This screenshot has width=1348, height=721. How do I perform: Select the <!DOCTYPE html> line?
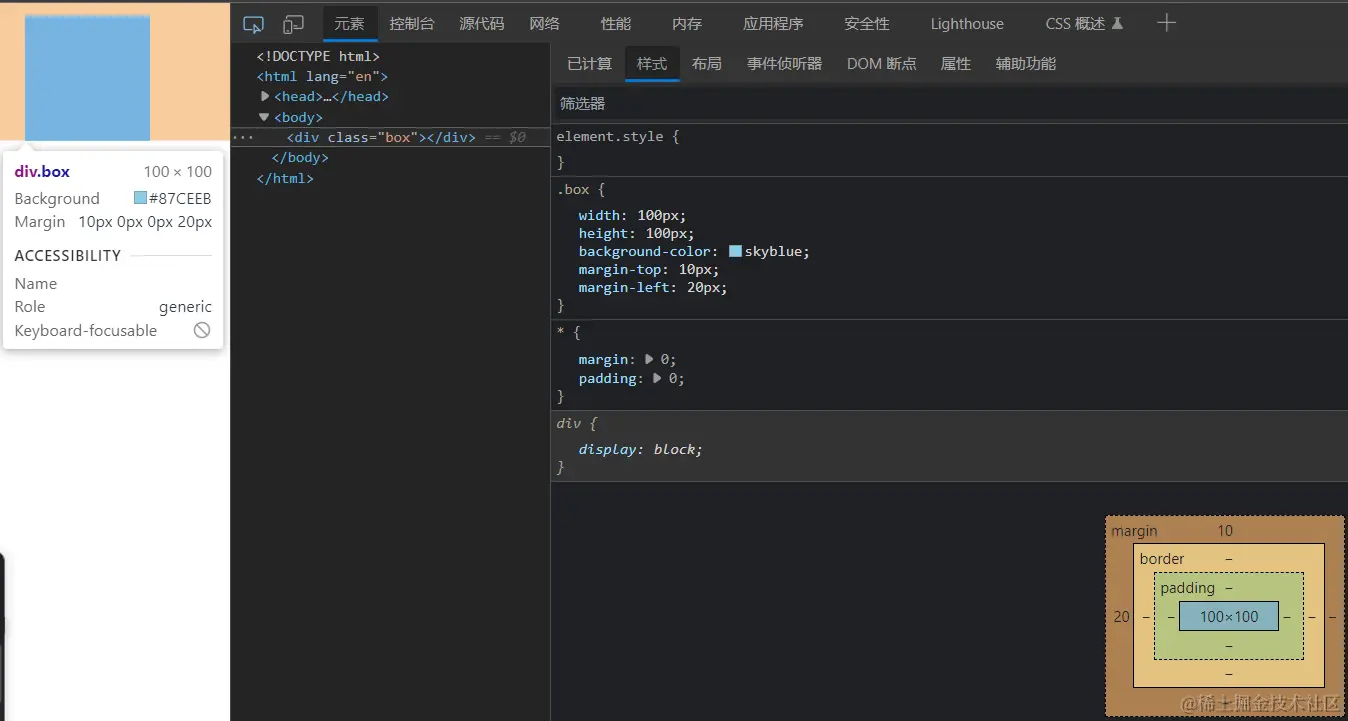point(318,56)
